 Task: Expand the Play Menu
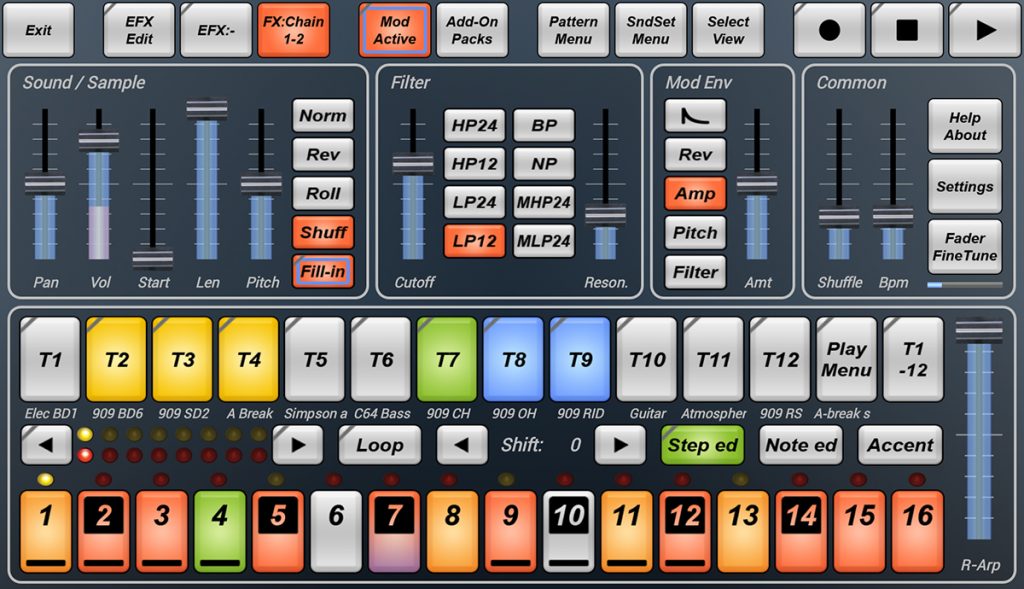(x=846, y=360)
